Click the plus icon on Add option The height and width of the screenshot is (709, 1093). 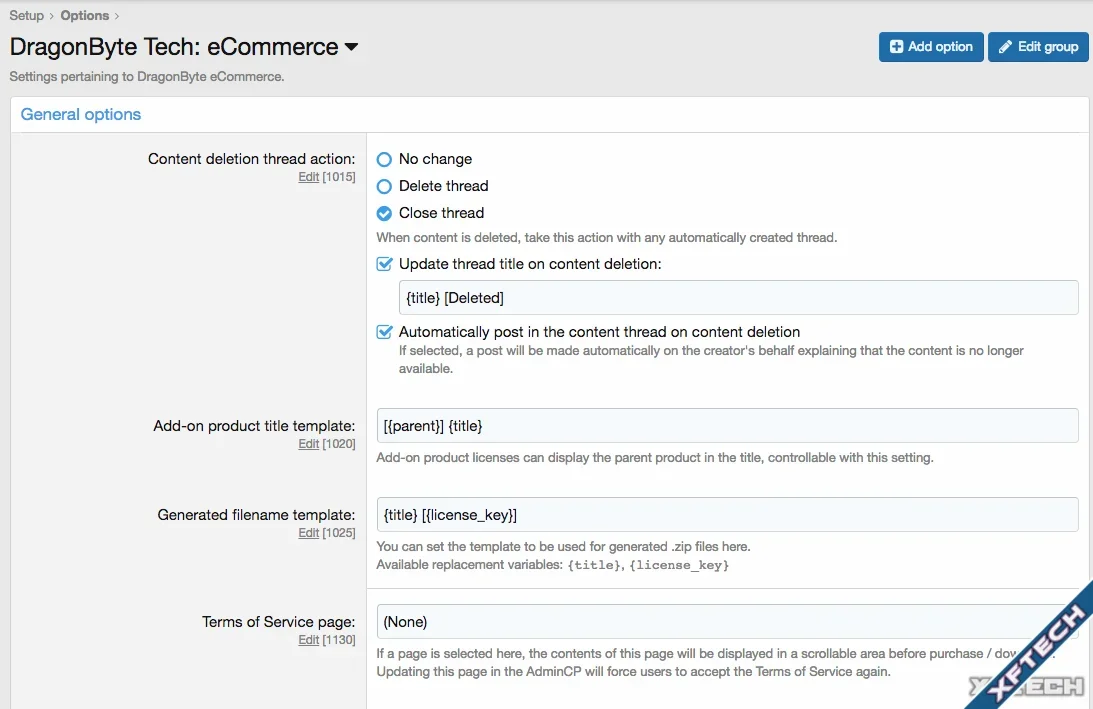pos(896,47)
